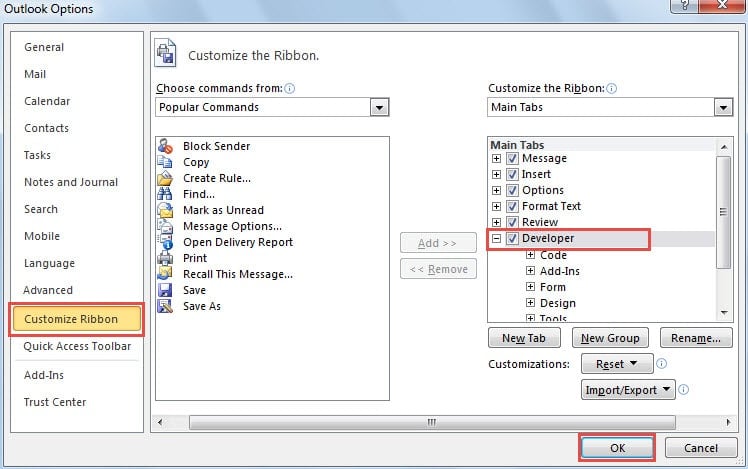
Task: Open the Main Tabs dropdown
Action: coord(723,107)
